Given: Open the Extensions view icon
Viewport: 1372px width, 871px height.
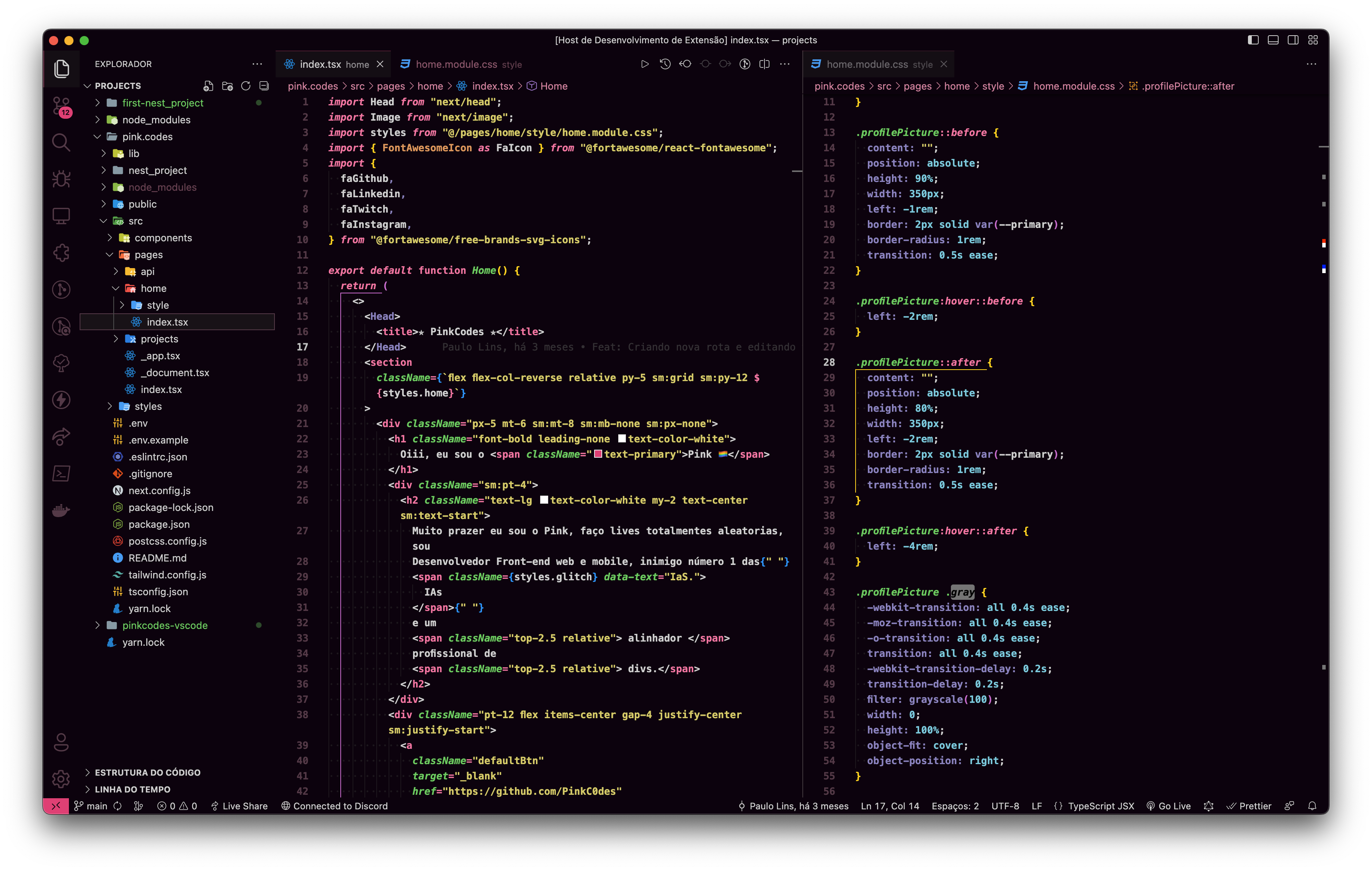Looking at the screenshot, I should pos(61,252).
